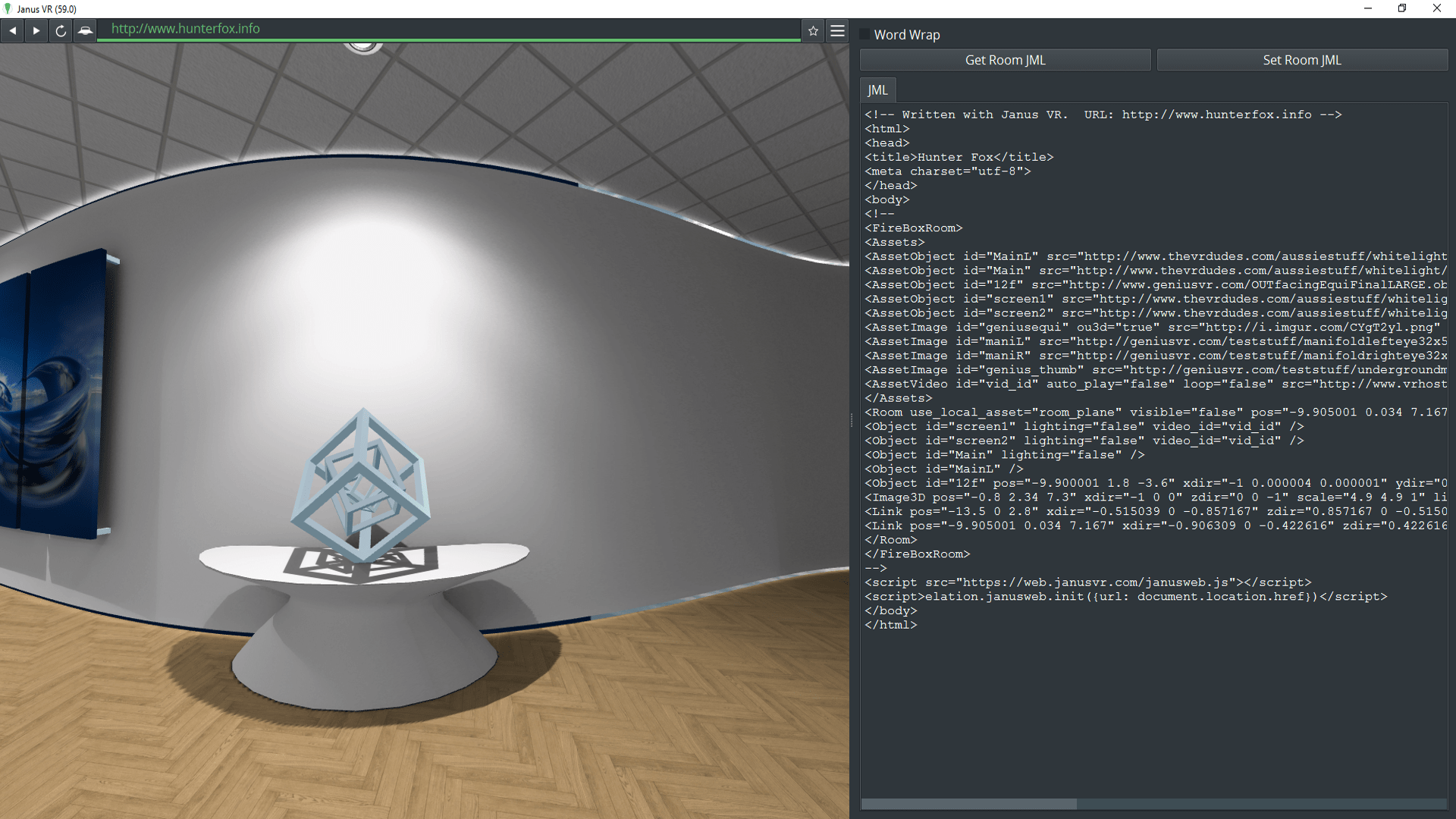
Task: Click inside the JML code editor
Action: tap(1137, 682)
